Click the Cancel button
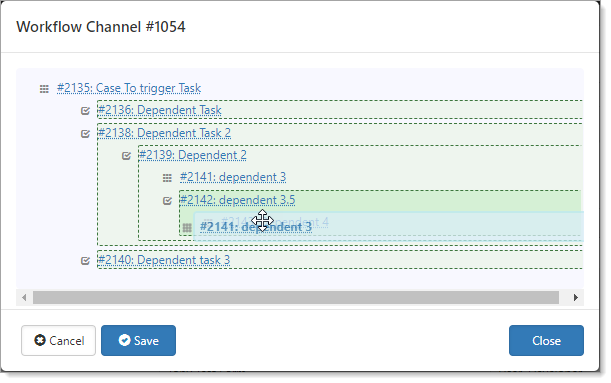611x383 pixels. (58, 341)
